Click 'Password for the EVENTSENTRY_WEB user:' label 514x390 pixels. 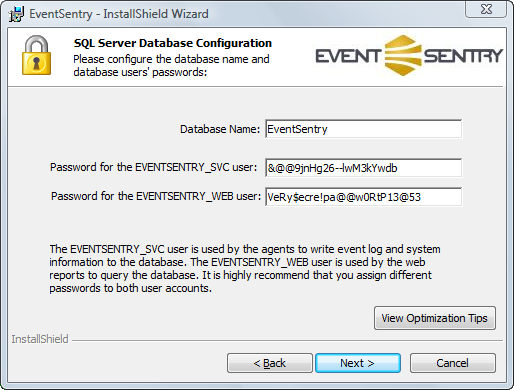(156, 196)
